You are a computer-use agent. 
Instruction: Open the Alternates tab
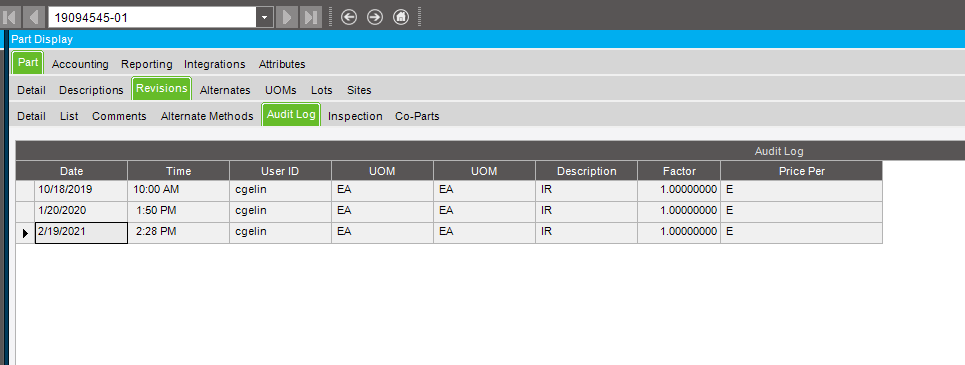225,90
